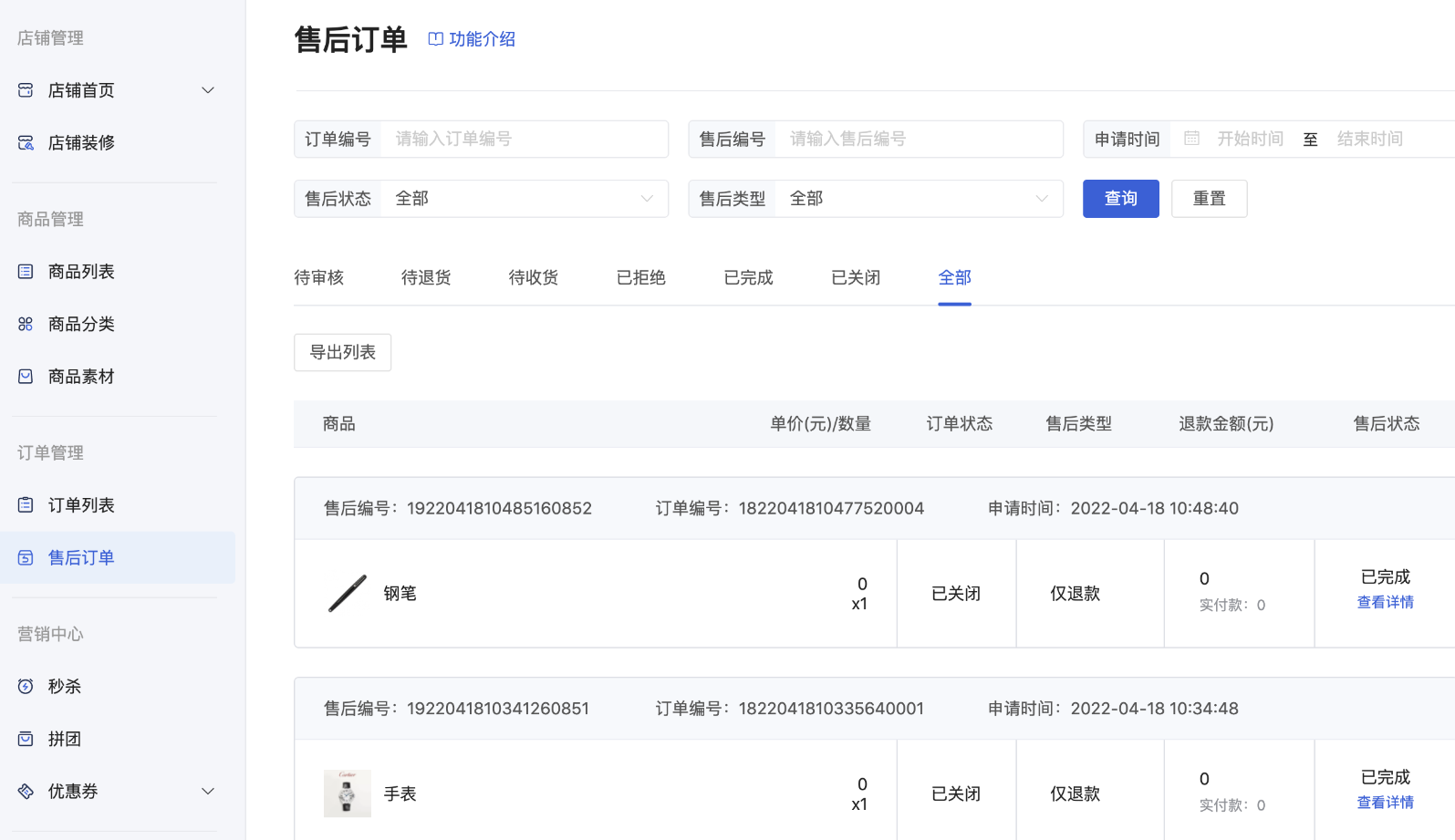Click the 订单列表 sidebar icon
1455x840 pixels.
(26, 505)
